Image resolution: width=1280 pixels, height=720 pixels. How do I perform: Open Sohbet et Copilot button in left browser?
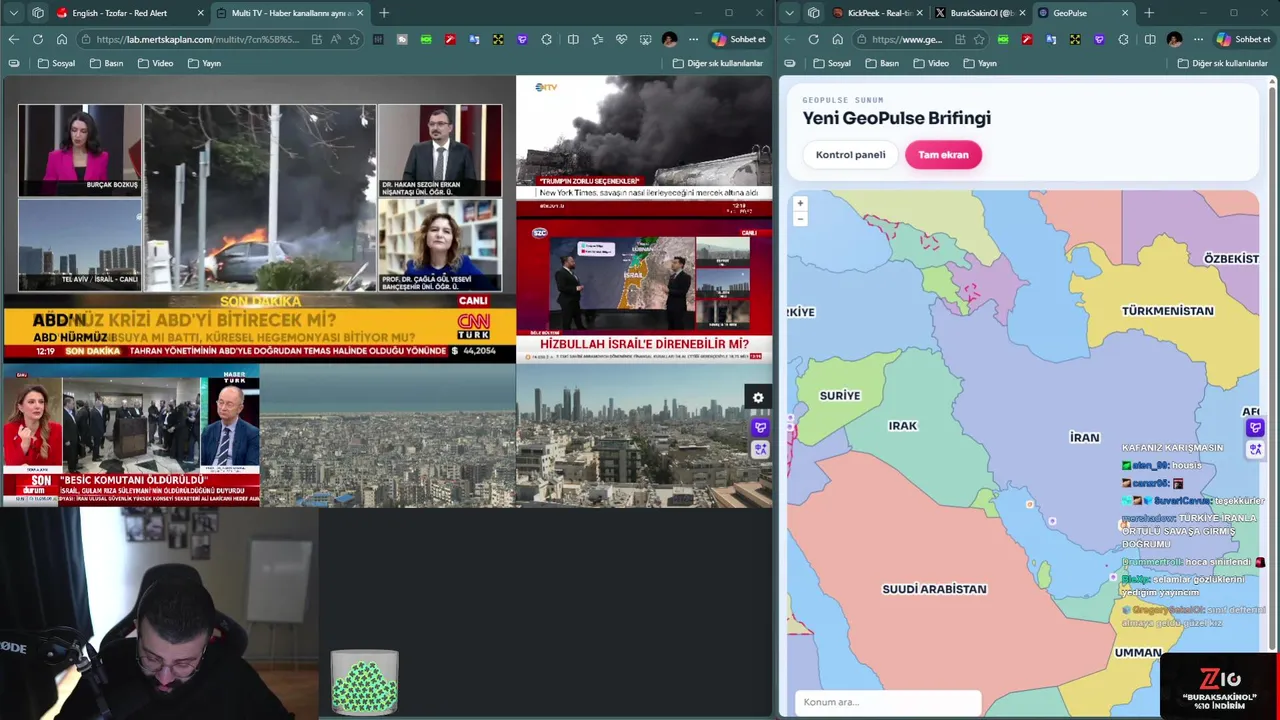point(739,39)
